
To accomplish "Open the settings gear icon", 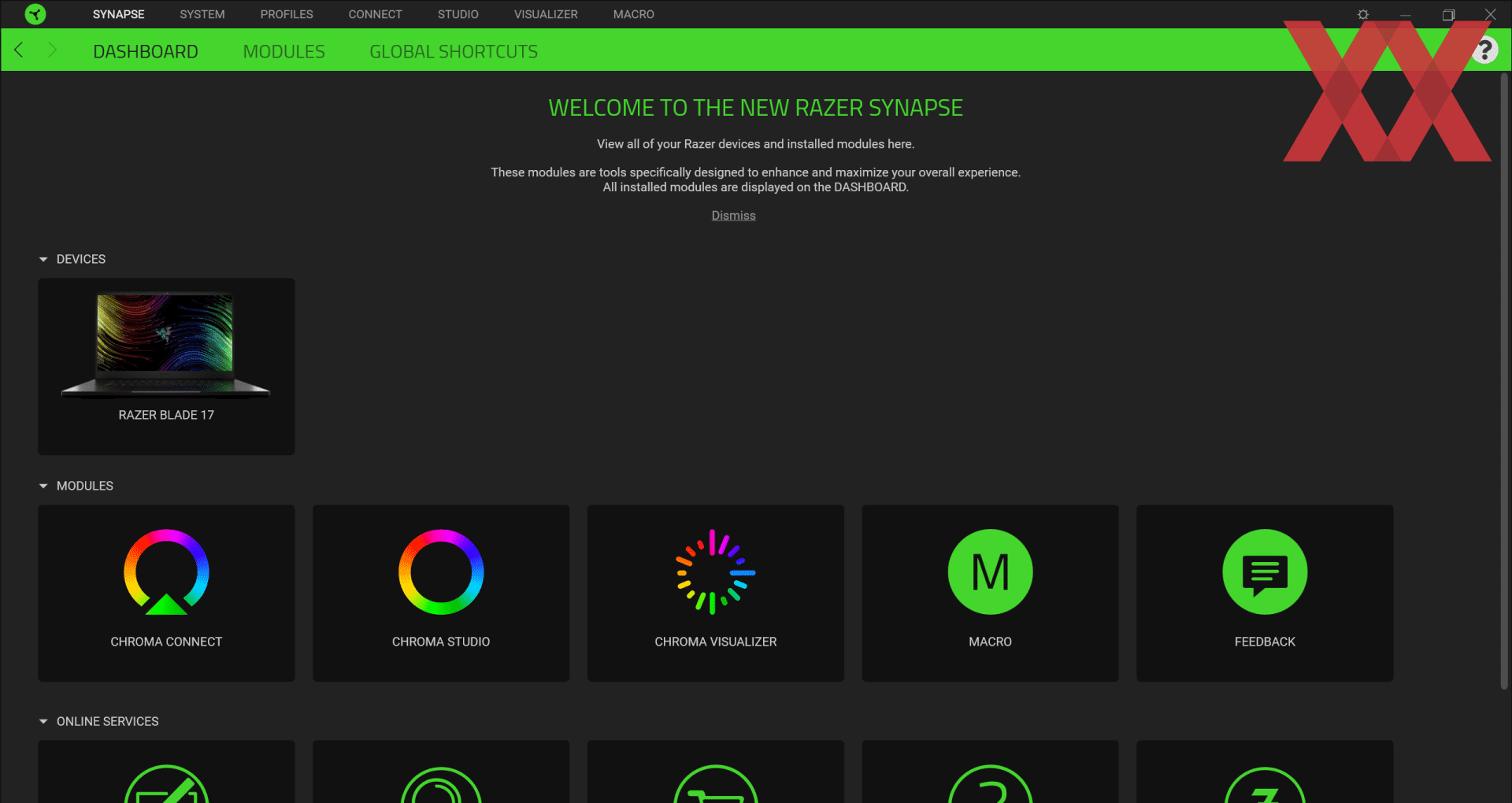I will tap(1363, 14).
